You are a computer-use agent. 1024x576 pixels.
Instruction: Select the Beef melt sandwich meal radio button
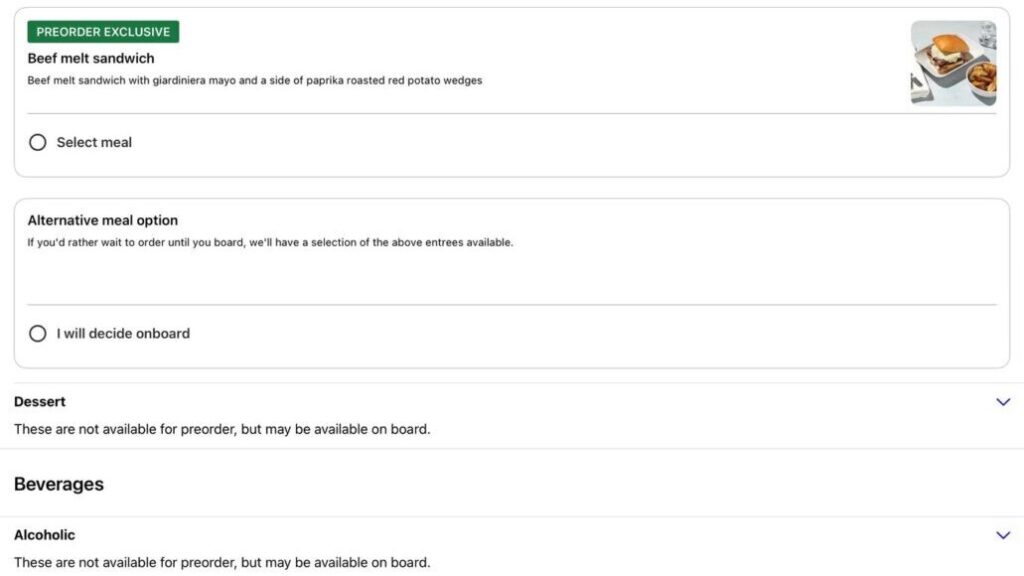click(38, 143)
